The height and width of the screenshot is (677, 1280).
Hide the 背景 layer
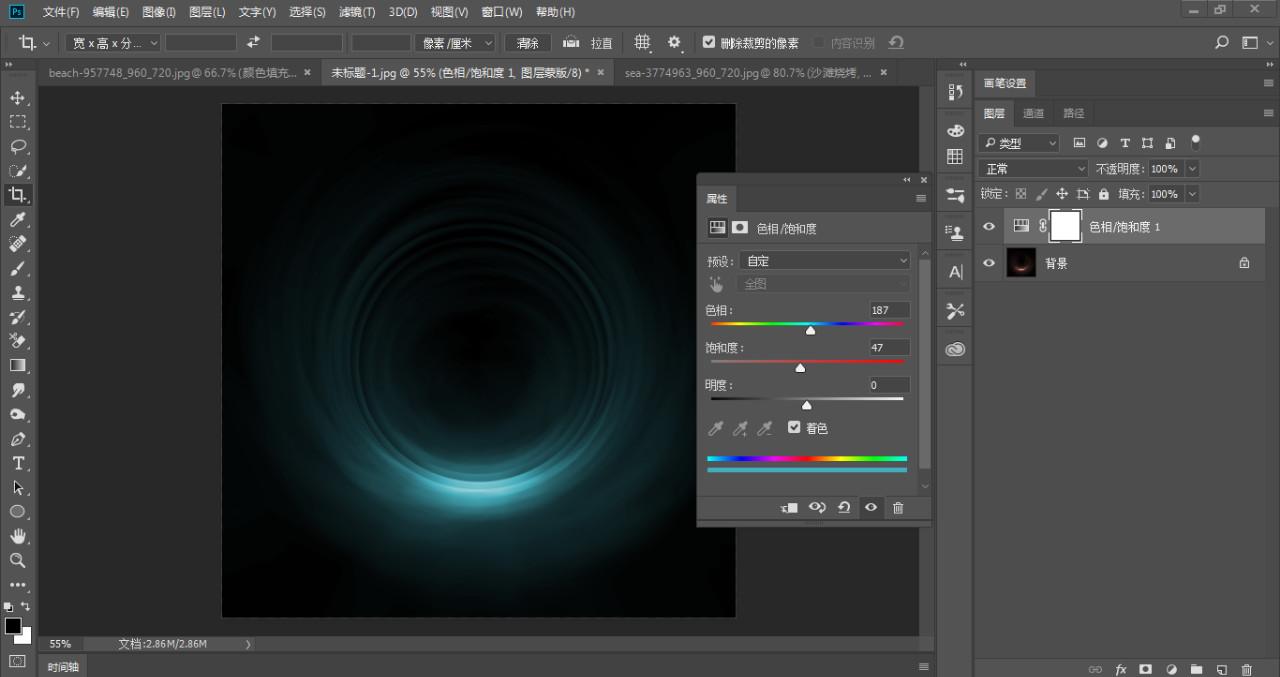tap(989, 263)
